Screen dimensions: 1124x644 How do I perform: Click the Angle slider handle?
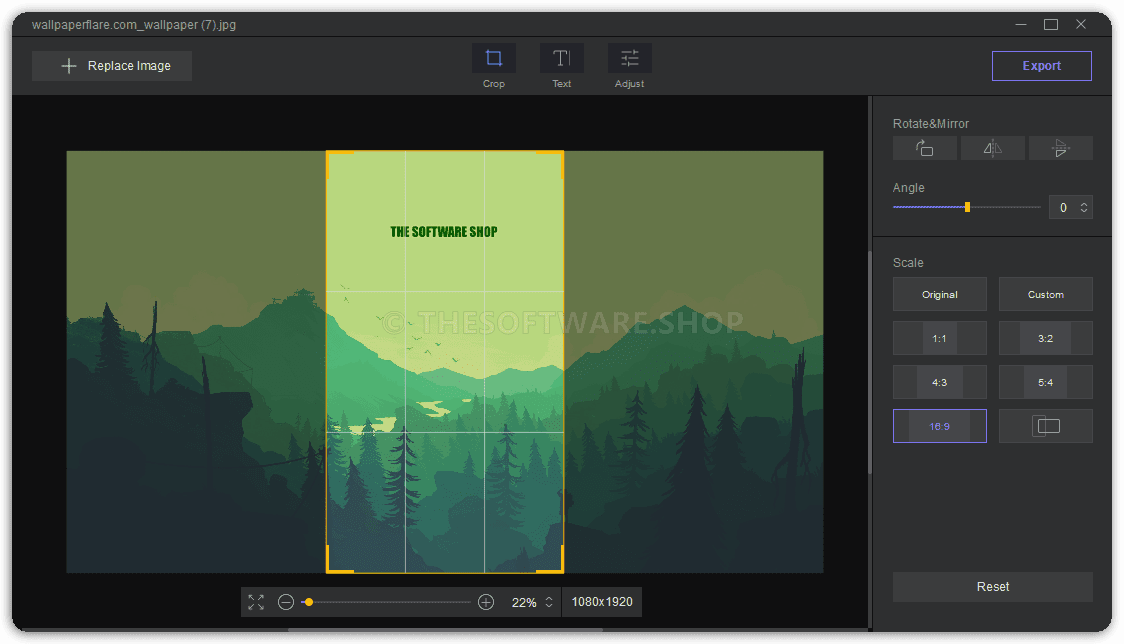(x=968, y=207)
